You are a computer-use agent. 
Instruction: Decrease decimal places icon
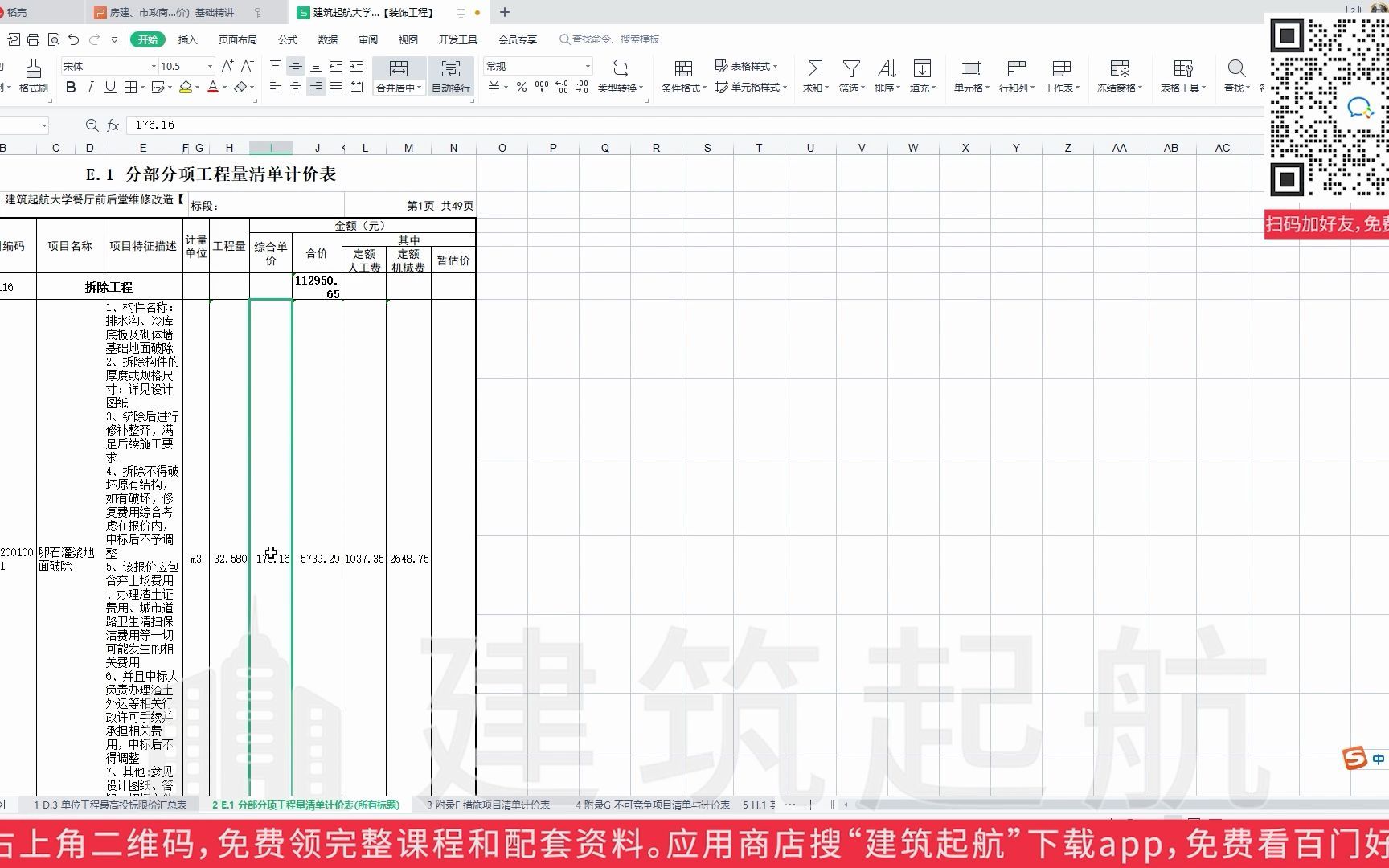[582, 88]
